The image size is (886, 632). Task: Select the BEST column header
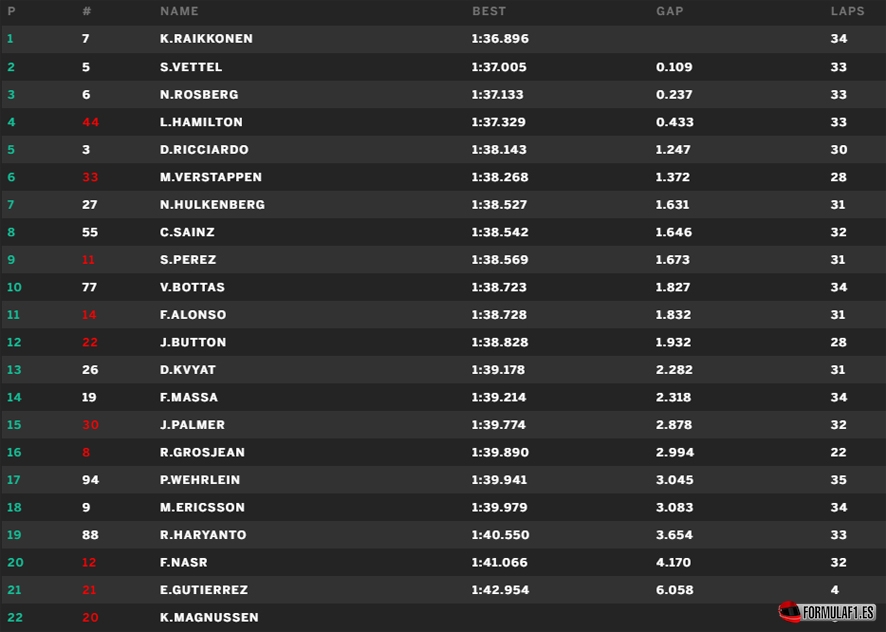[489, 11]
